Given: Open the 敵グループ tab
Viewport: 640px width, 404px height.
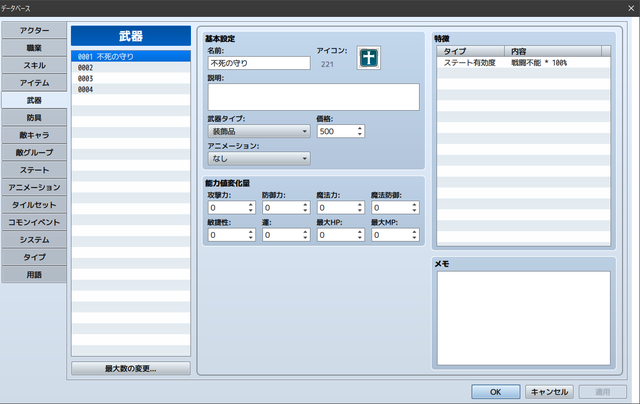Looking at the screenshot, I should pos(34,153).
